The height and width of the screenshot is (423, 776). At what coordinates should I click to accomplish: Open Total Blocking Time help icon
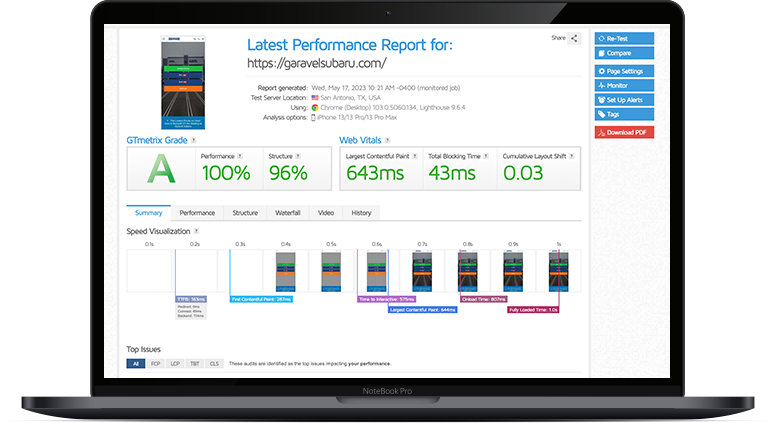click(x=486, y=156)
